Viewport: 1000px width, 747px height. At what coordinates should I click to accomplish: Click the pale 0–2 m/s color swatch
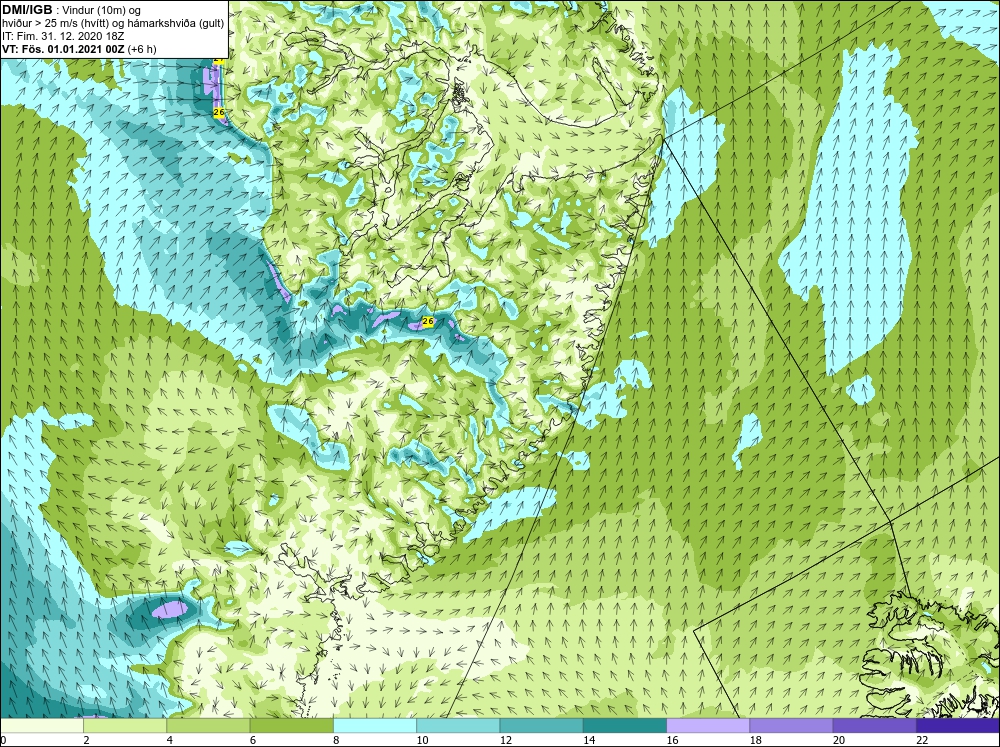41,725
